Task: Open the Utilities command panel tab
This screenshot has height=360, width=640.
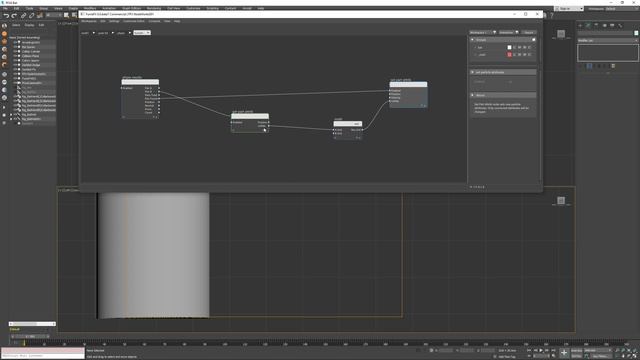Action: [620, 25]
